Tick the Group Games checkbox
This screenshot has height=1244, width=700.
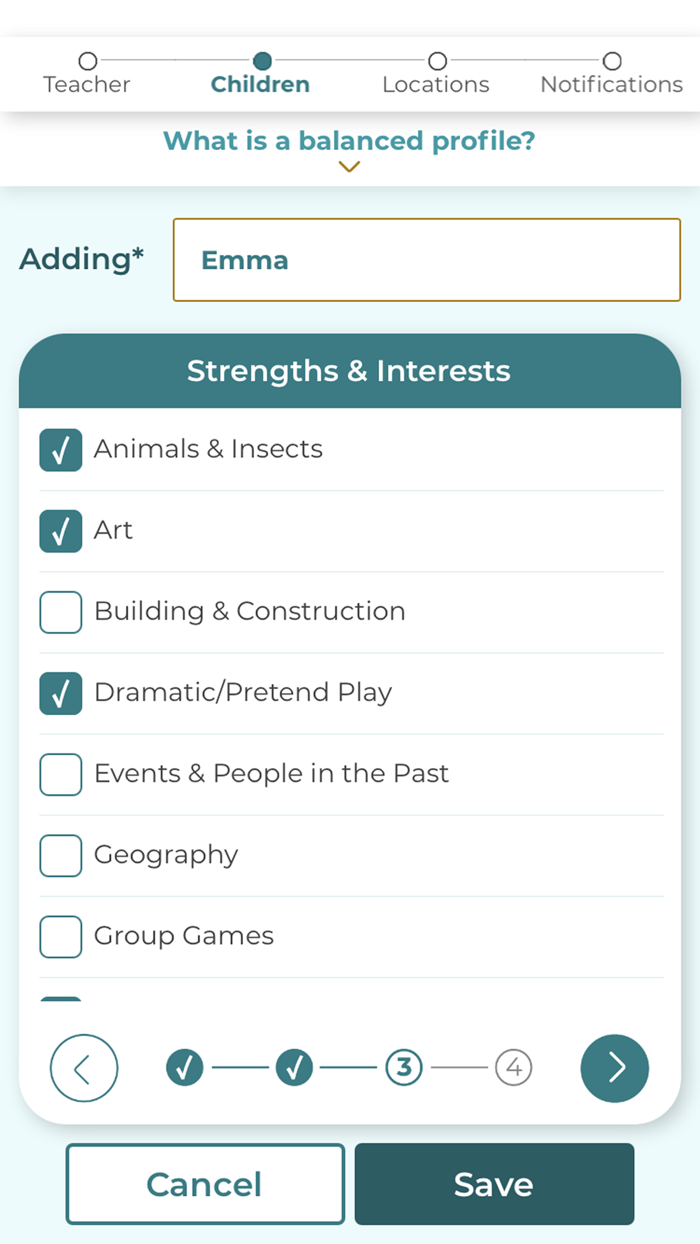tap(61, 936)
